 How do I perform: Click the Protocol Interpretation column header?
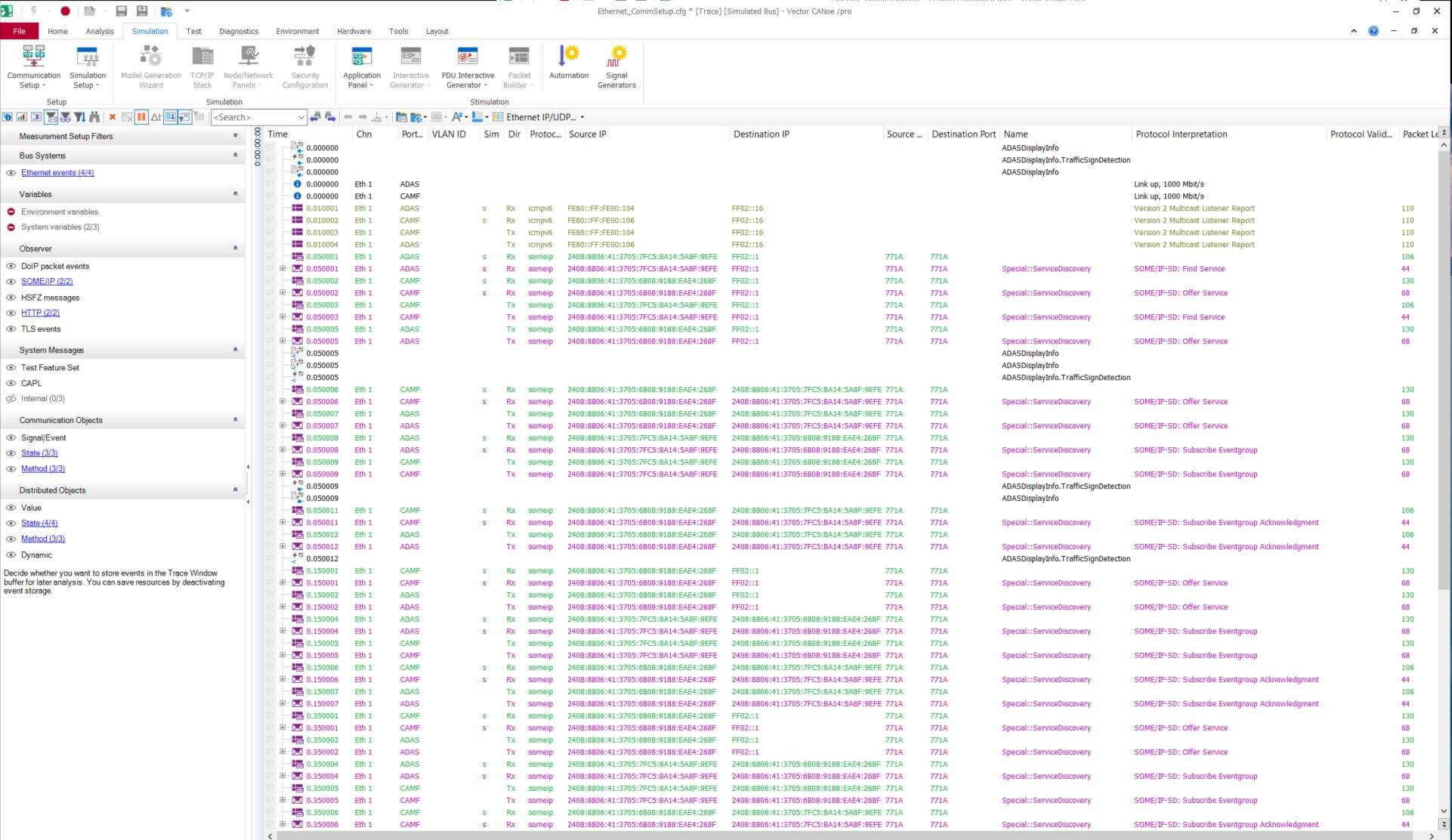[1181, 134]
